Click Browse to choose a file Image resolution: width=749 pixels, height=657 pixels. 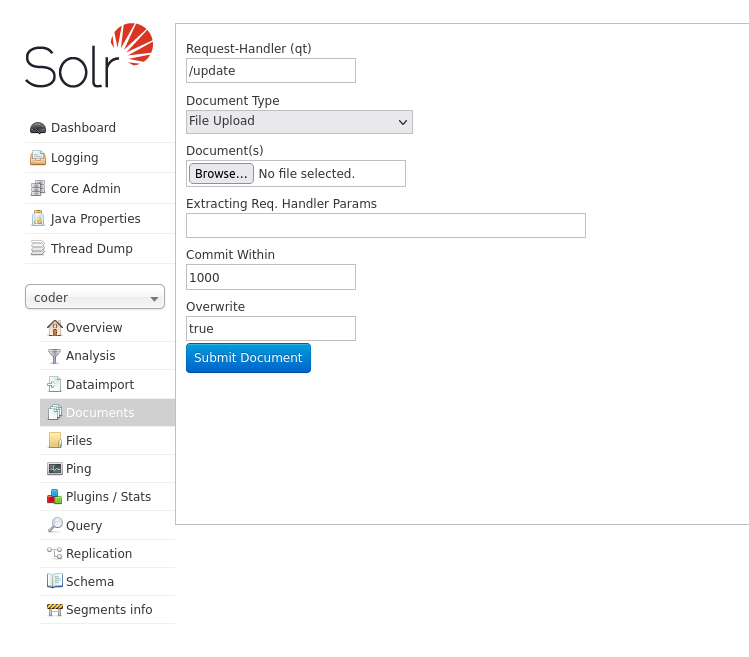[x=221, y=174]
